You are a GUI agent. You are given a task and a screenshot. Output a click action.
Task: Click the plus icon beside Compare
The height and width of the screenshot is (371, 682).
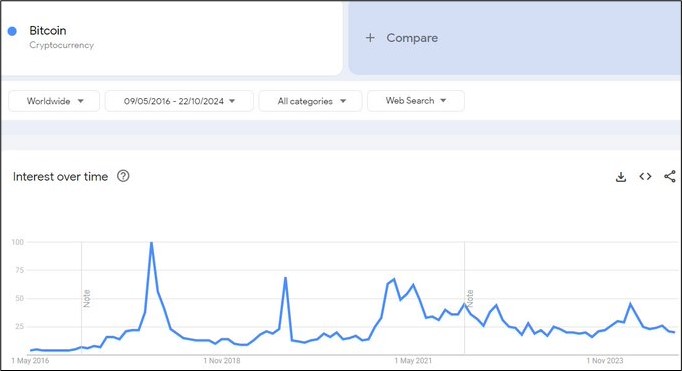[370, 38]
